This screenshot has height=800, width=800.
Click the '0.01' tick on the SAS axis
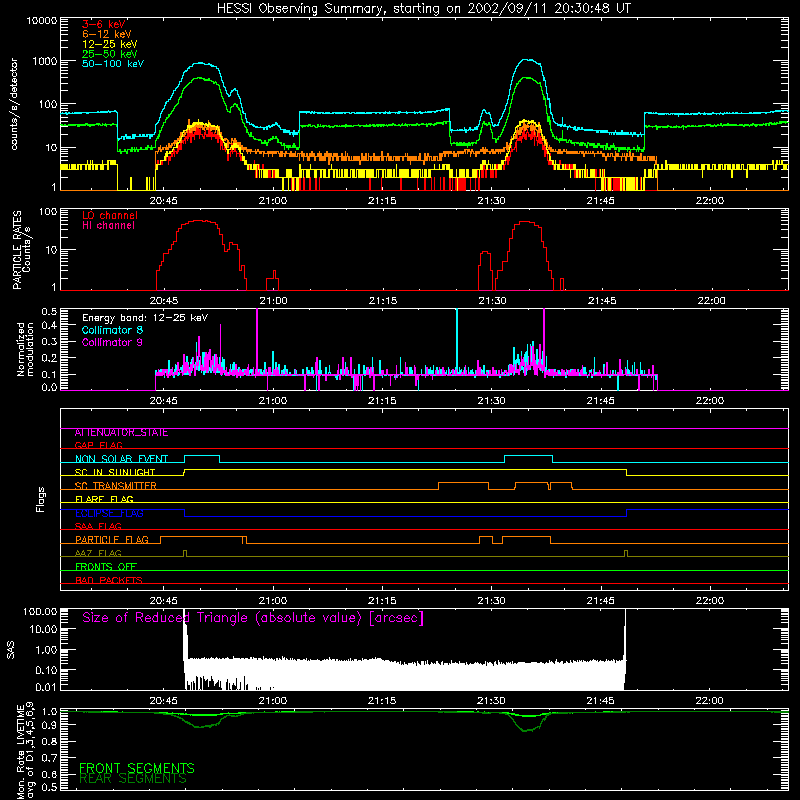pos(46,687)
